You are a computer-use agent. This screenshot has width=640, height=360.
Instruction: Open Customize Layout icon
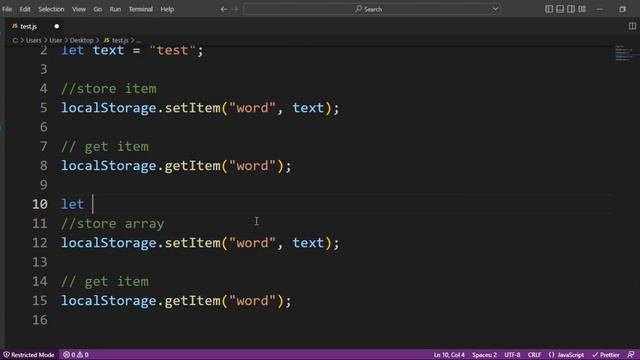tap(582, 9)
